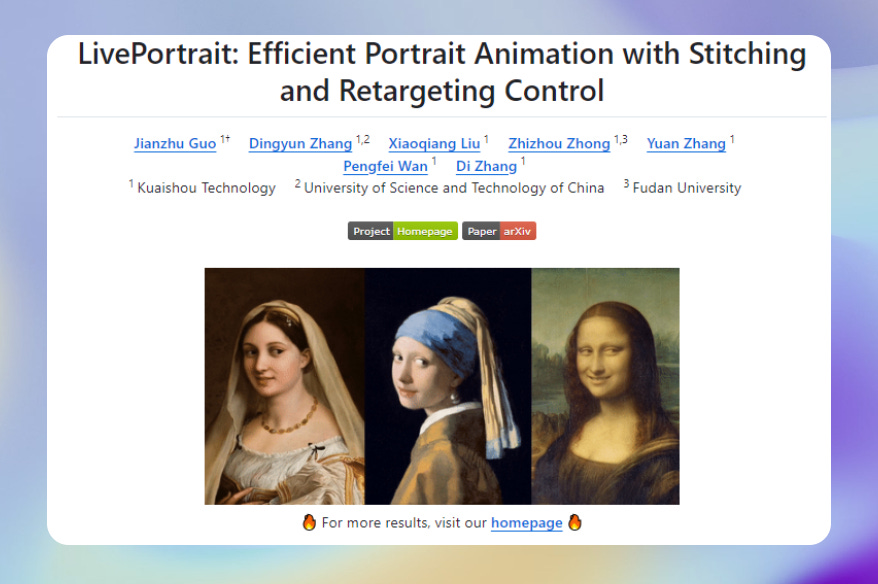The image size is (878, 584).
Task: Click the Mona Lisa portrait image
Action: pos(605,386)
